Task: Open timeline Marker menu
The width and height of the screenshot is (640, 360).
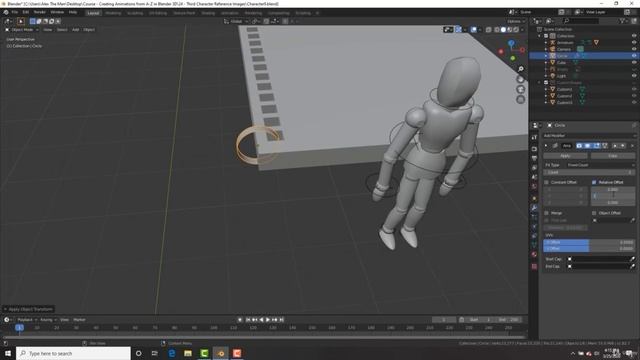Action: [x=79, y=320]
